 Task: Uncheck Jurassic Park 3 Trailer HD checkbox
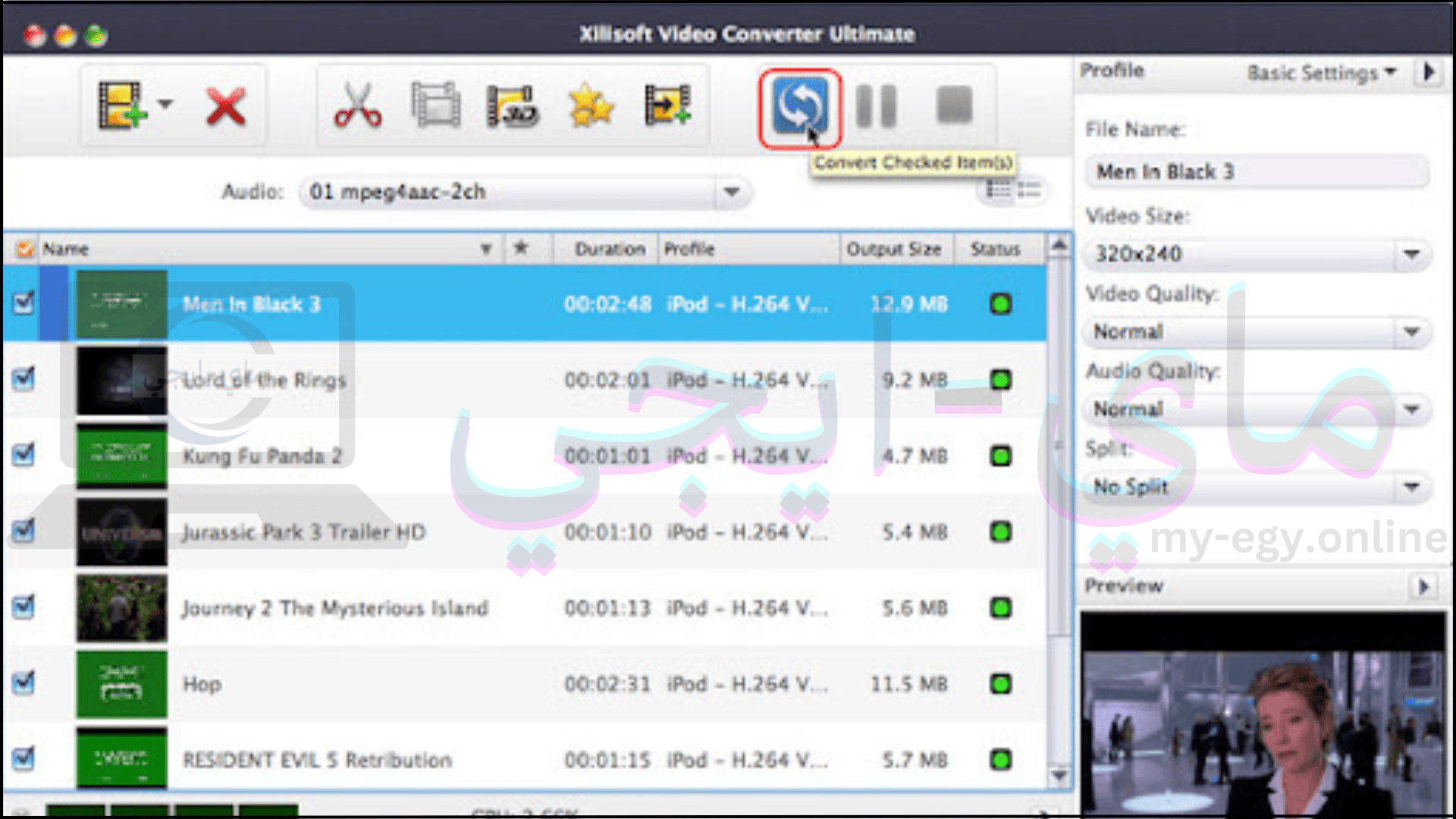click(24, 530)
